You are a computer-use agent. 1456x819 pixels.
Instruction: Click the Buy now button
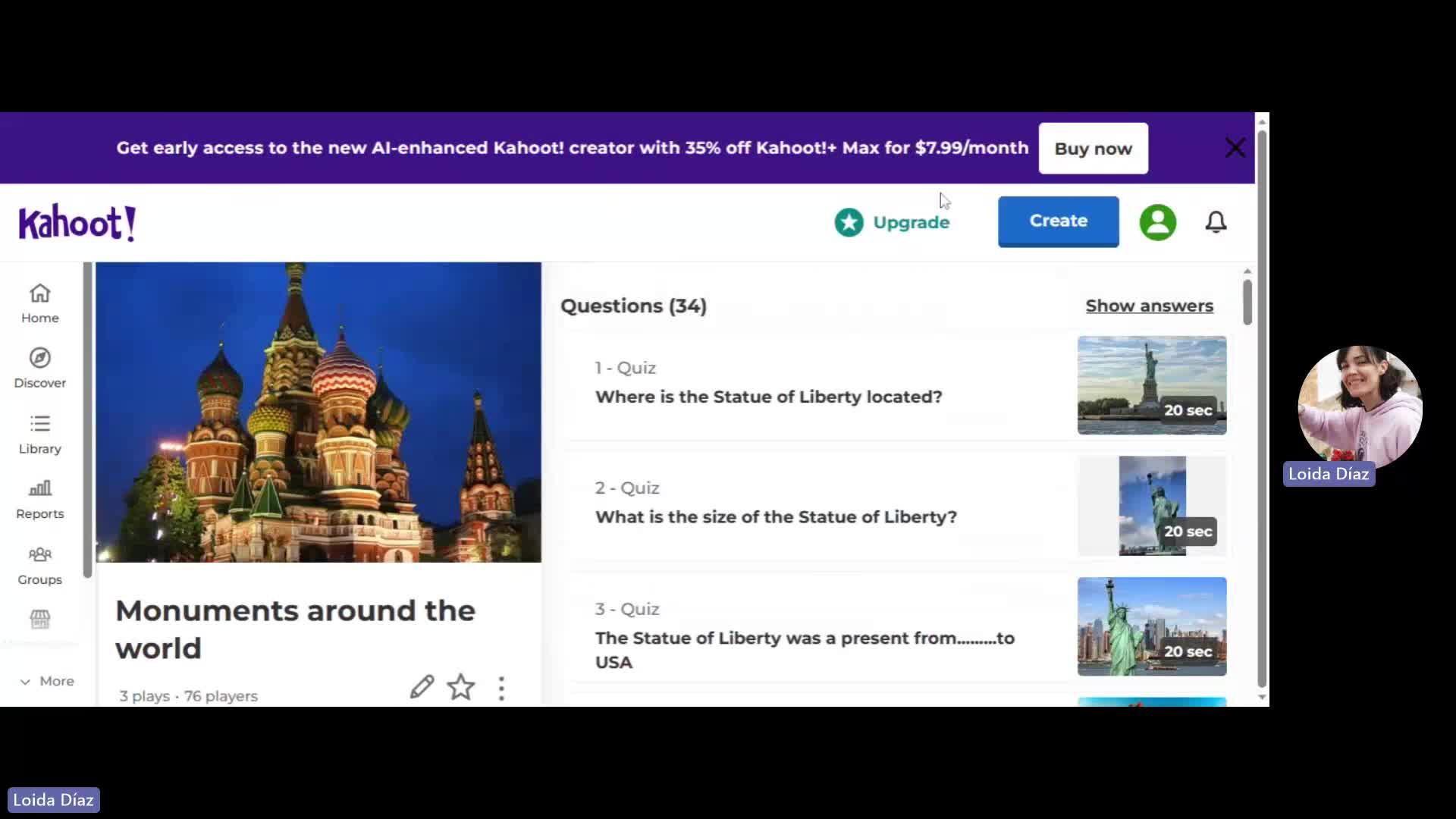pos(1093,149)
